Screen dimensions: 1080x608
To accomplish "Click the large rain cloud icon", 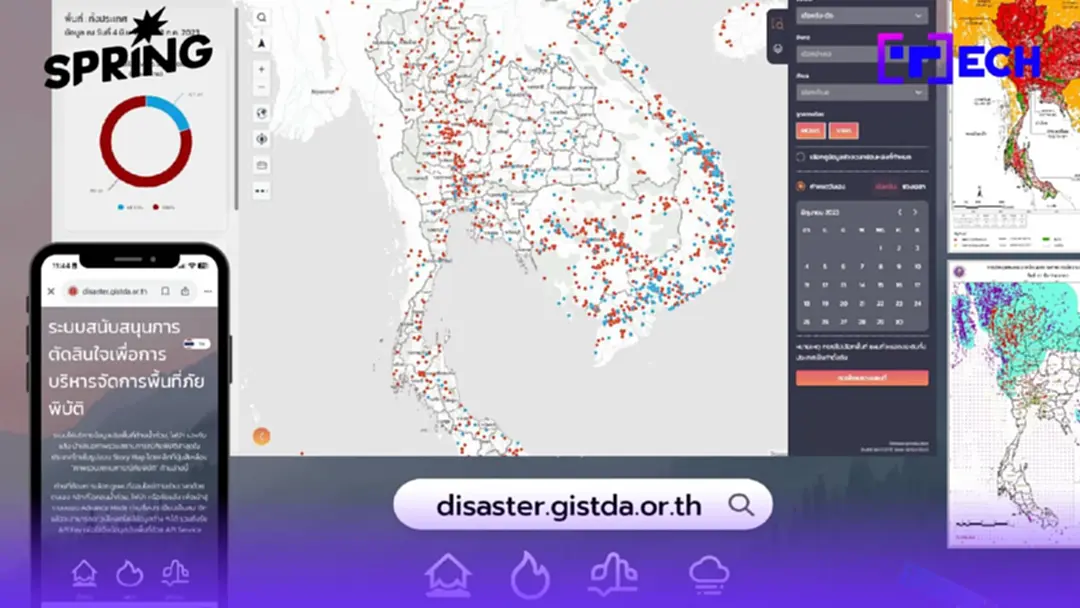I will click(x=708, y=574).
